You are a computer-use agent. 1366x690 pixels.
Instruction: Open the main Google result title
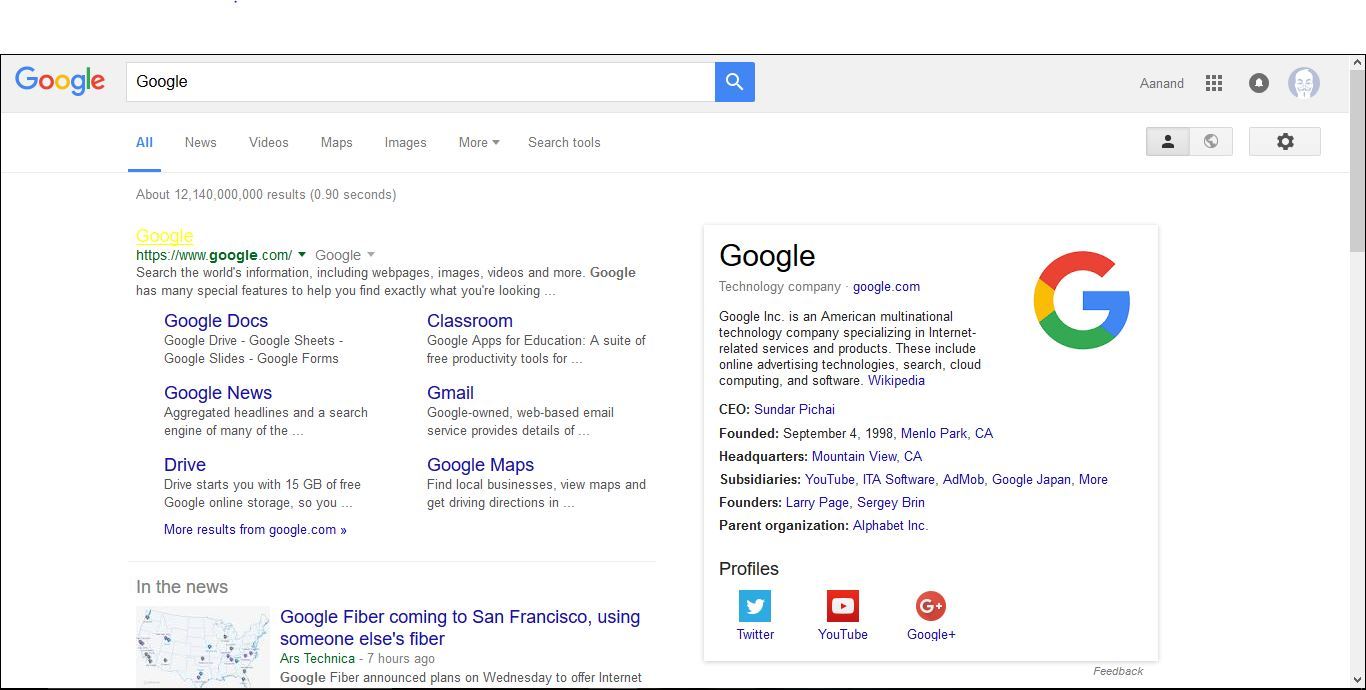pyautogui.click(x=164, y=236)
